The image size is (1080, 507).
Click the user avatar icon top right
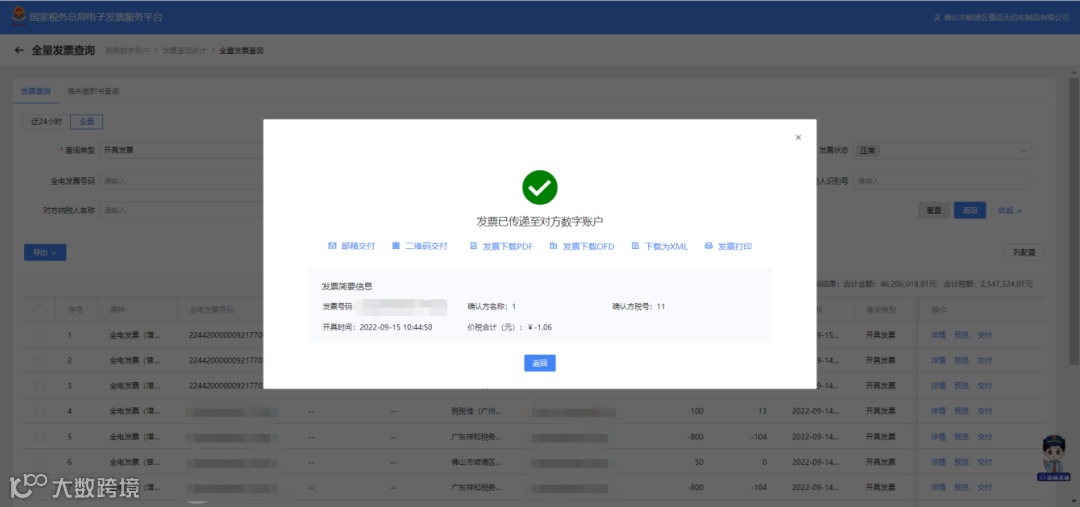click(937, 17)
